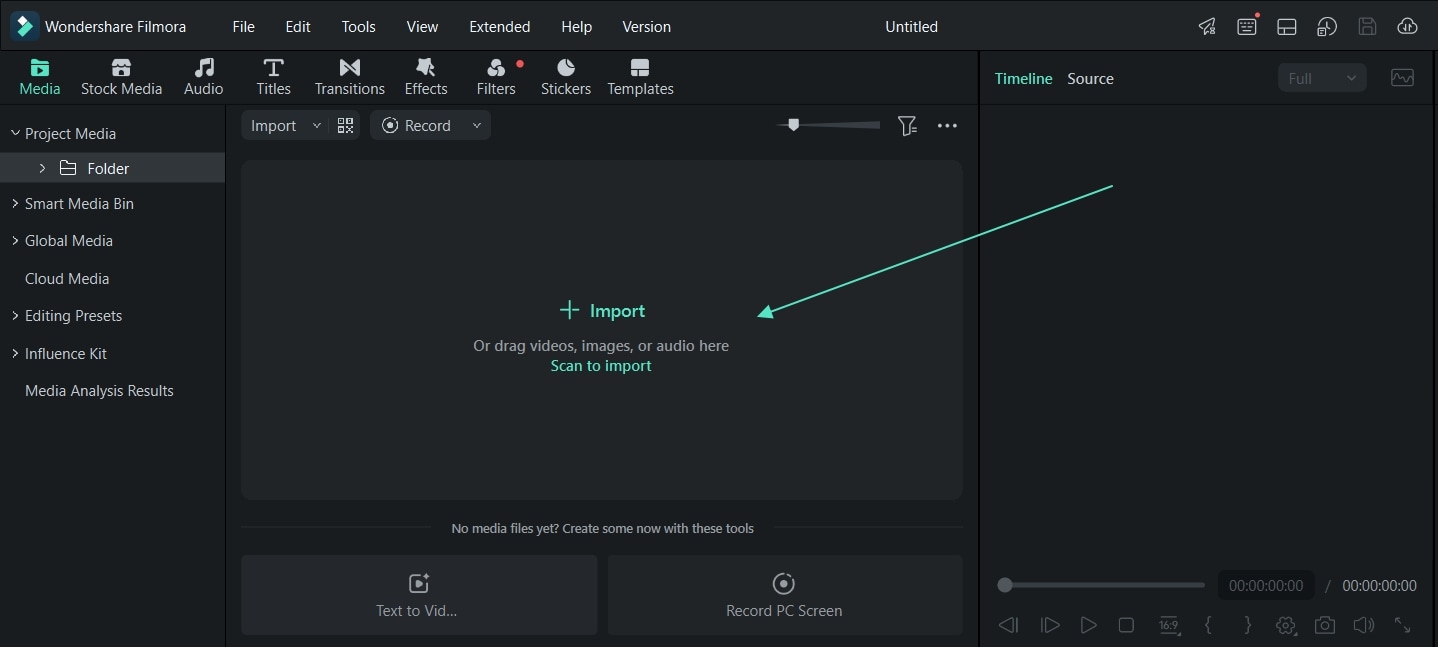Screen dimensions: 1438x647
Task: Click the Wondershare Filmora logo icon
Action: [x=24, y=26]
